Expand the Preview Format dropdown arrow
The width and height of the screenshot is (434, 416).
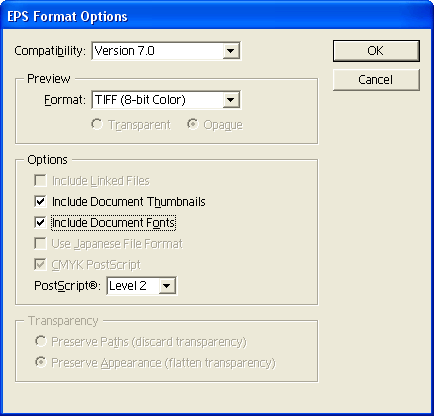point(231,100)
